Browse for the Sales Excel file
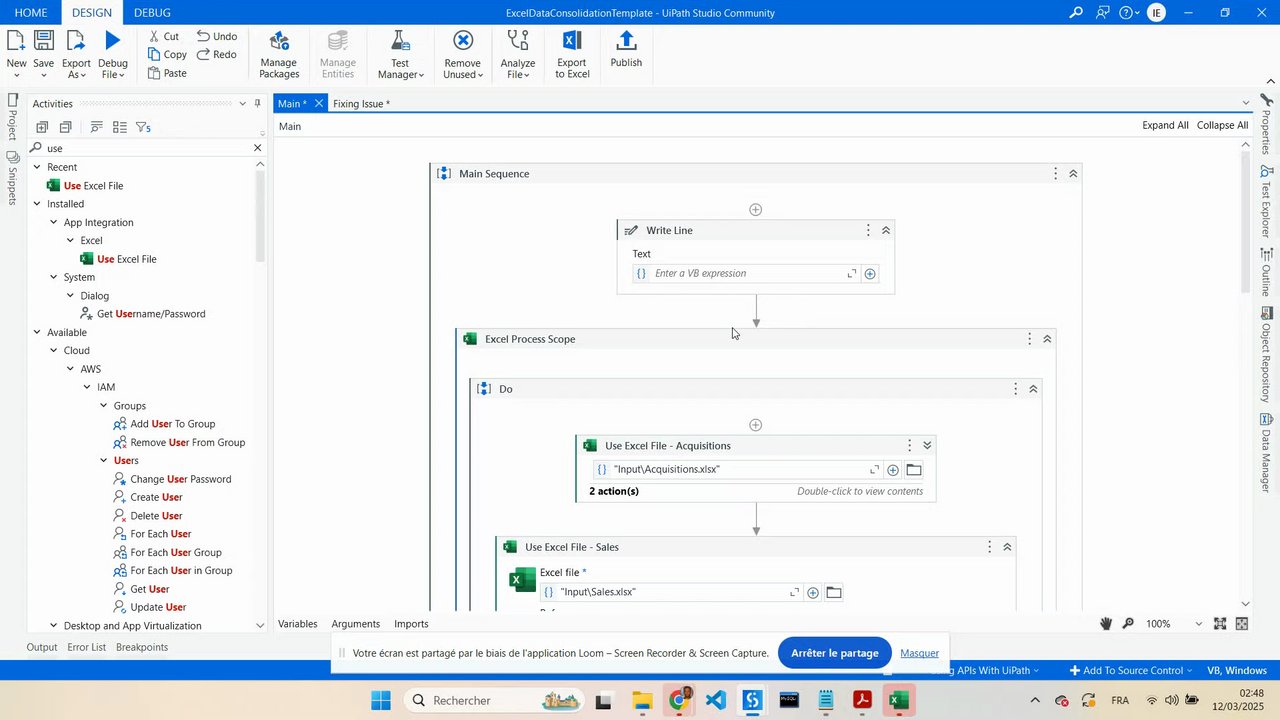The width and height of the screenshot is (1280, 720). pos(834,593)
